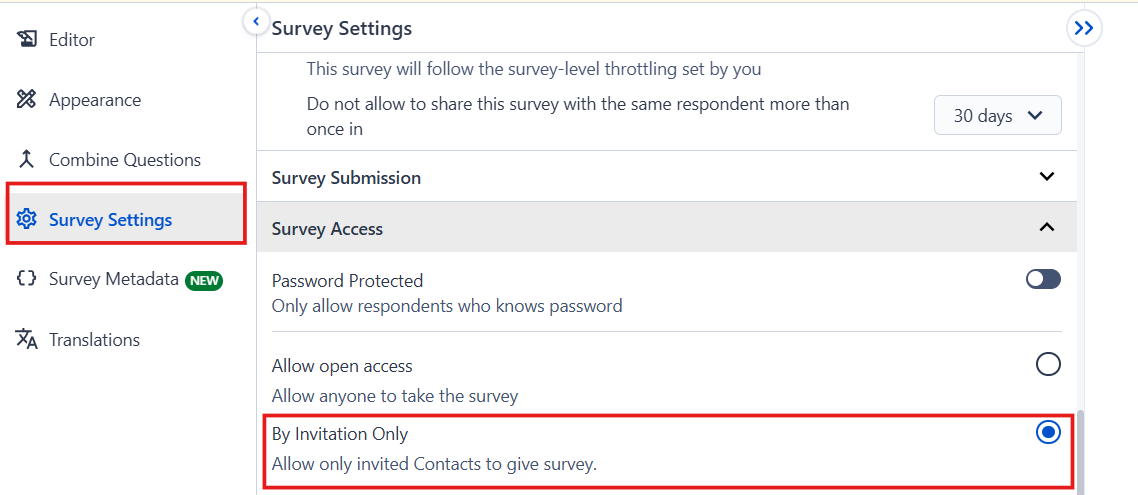This screenshot has height=495, width=1138.
Task: Click the NEW badge beside Survey Metadata
Action: (204, 281)
